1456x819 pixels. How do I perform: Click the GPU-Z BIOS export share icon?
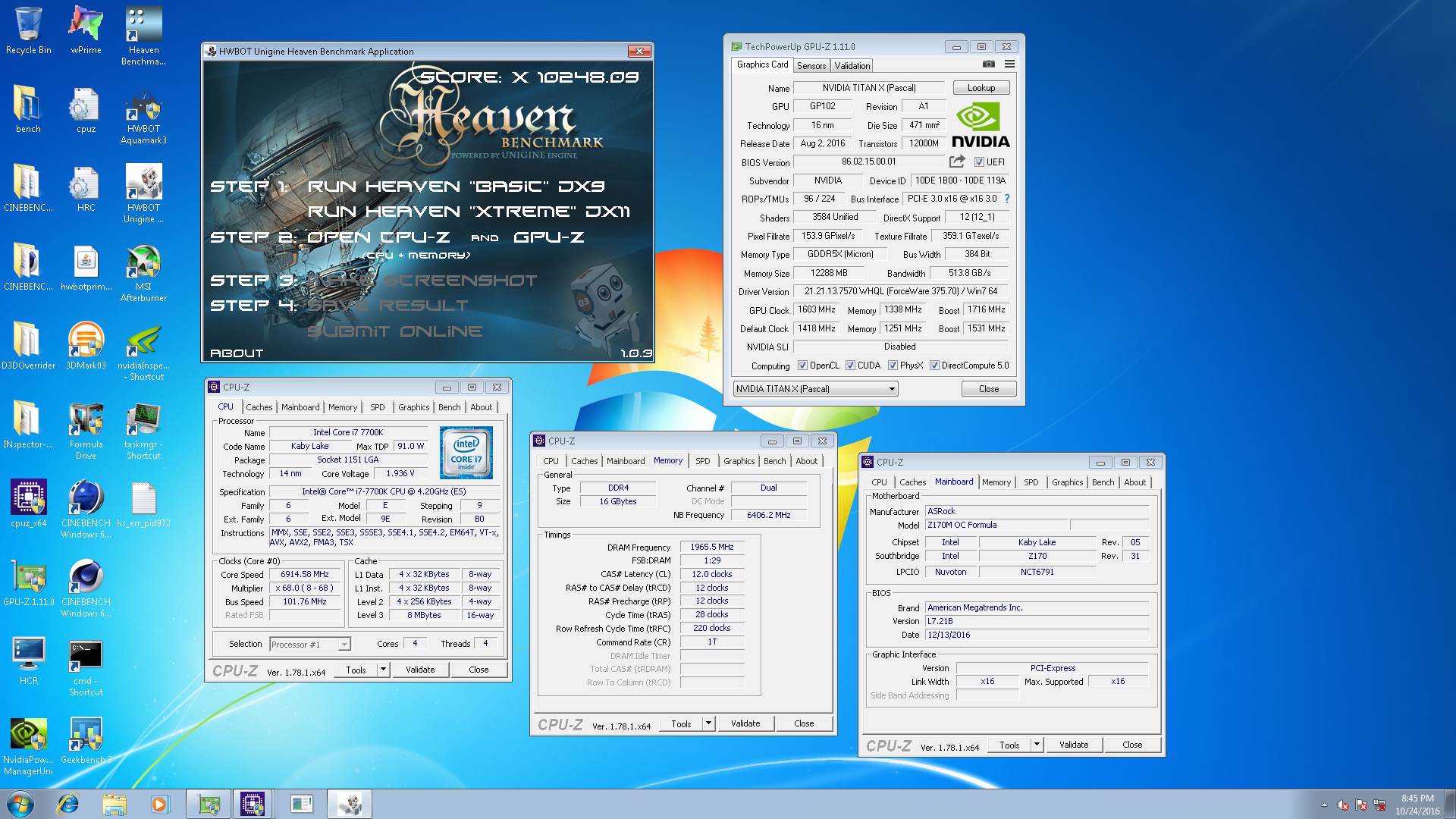[x=957, y=162]
